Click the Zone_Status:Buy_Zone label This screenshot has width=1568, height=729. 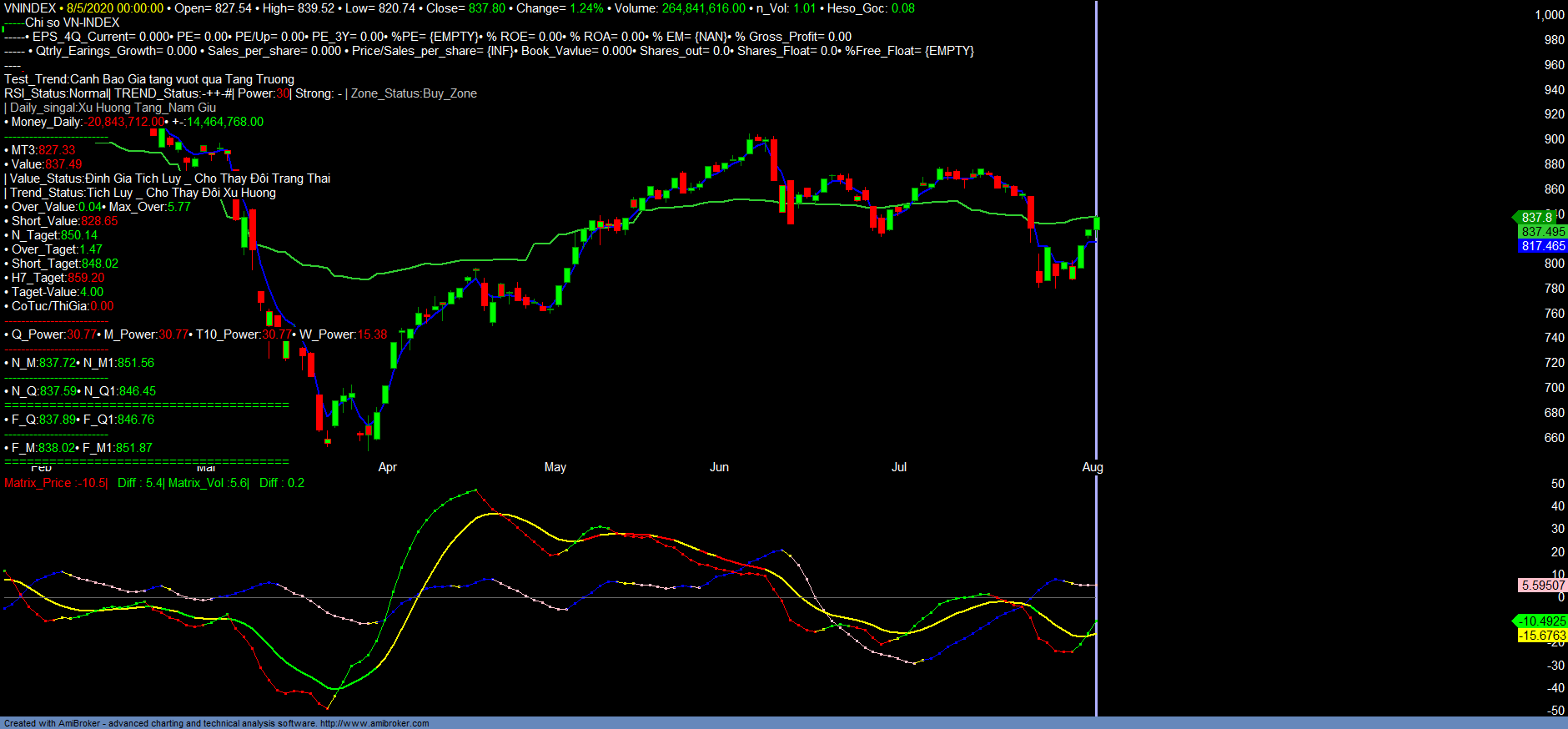[414, 93]
